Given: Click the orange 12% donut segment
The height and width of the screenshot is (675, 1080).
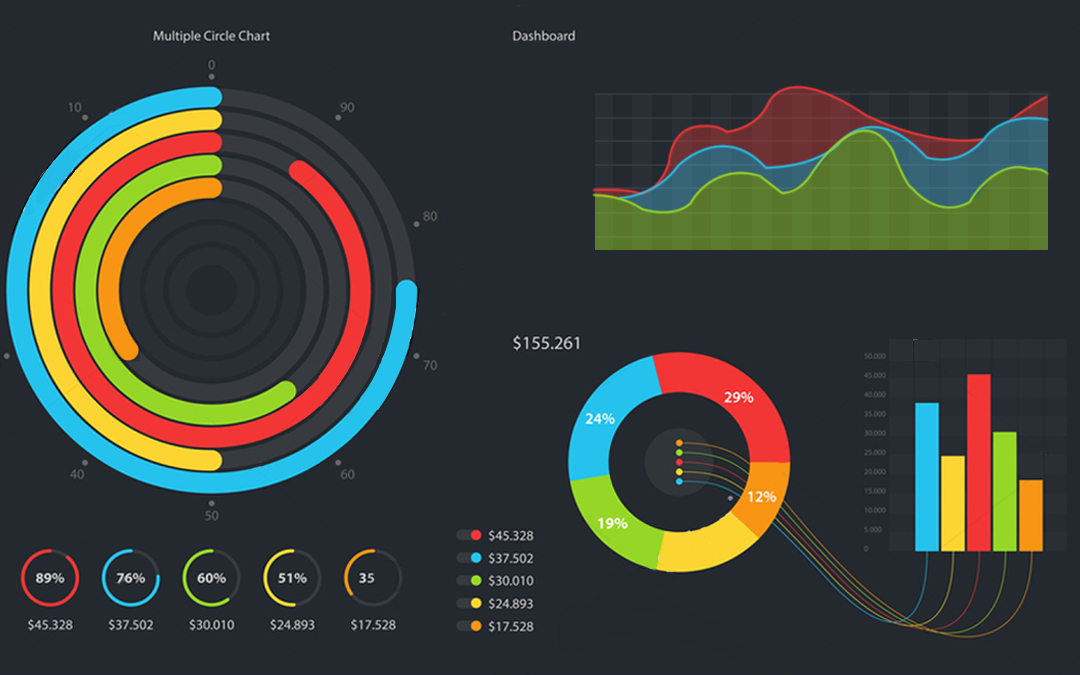Looking at the screenshot, I should (762, 495).
